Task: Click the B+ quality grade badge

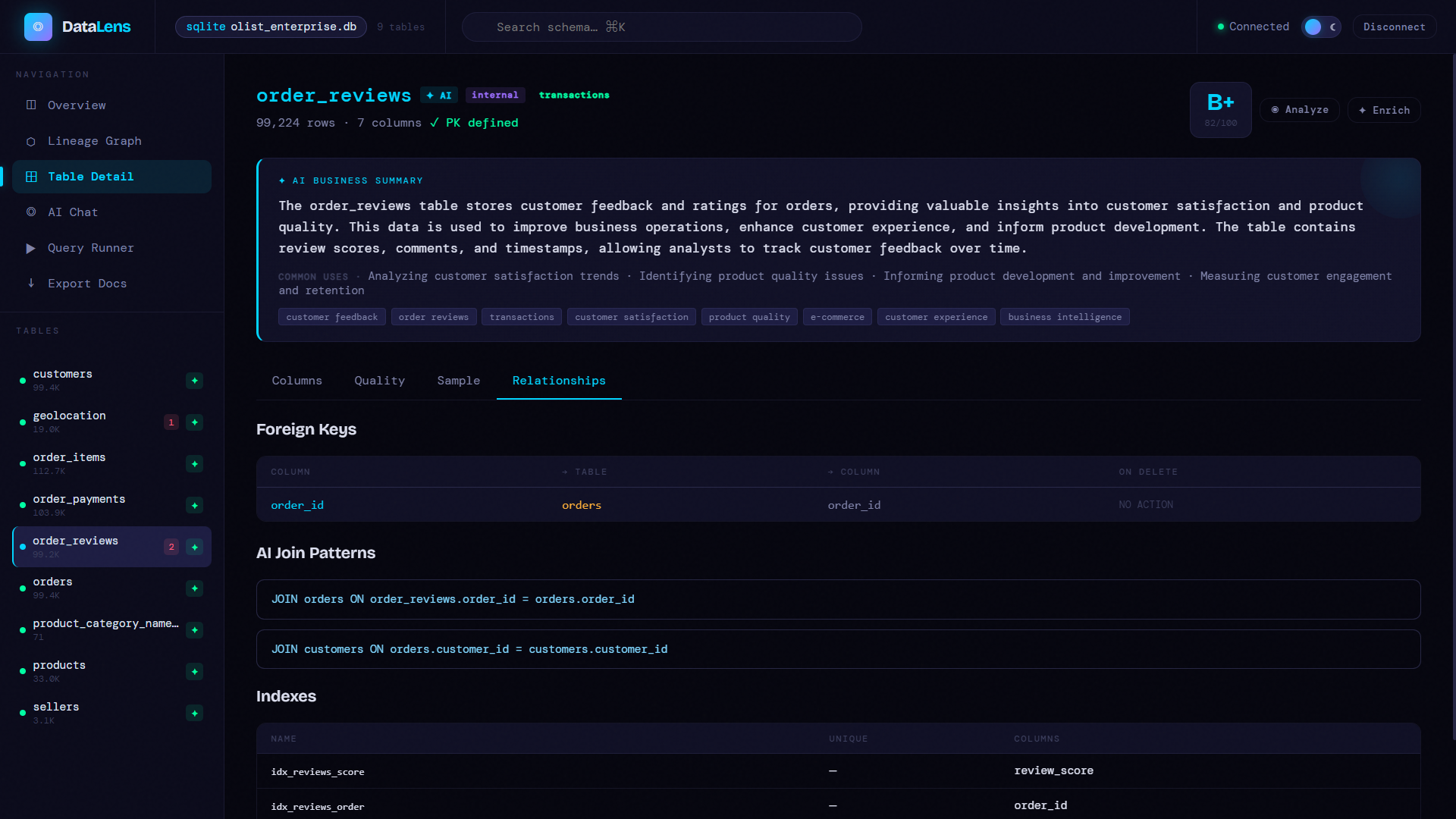Action: (x=1220, y=110)
